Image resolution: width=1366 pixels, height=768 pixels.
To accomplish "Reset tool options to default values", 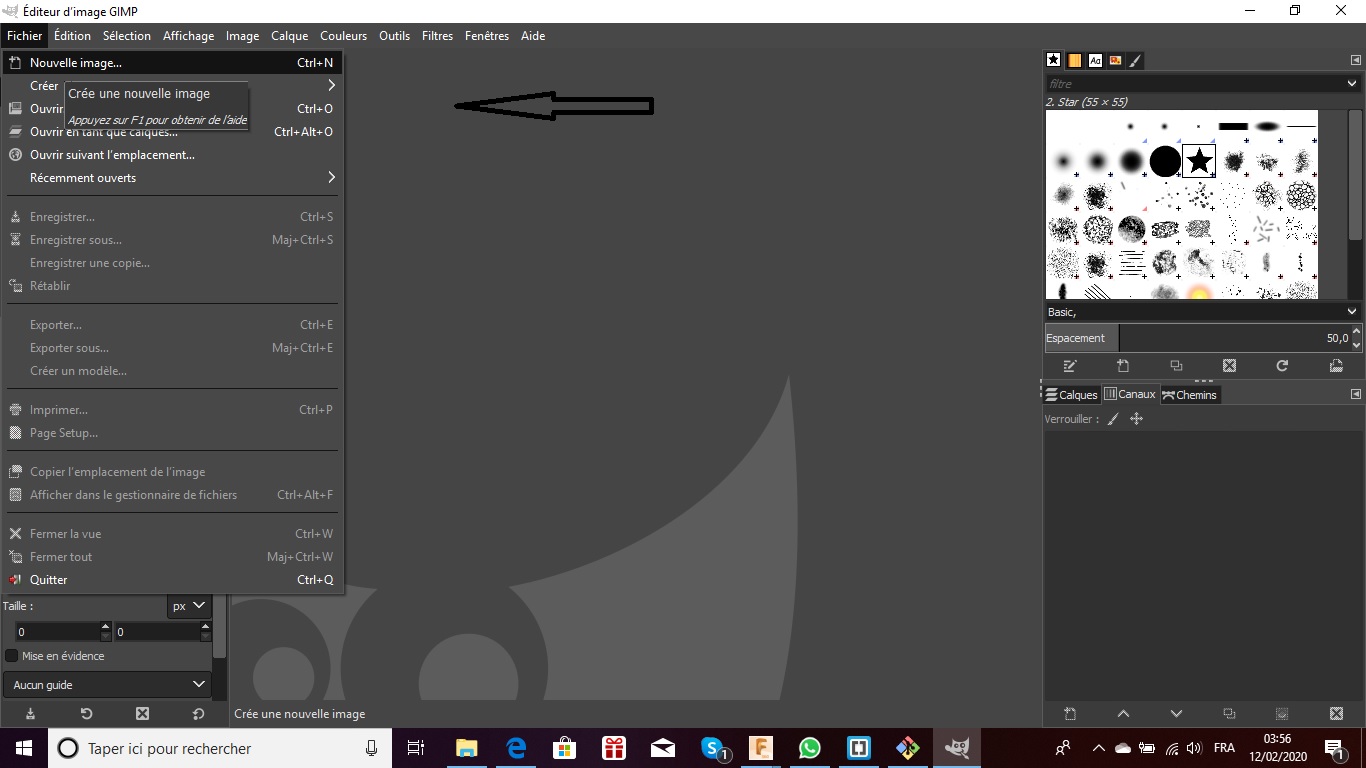I will (x=198, y=713).
